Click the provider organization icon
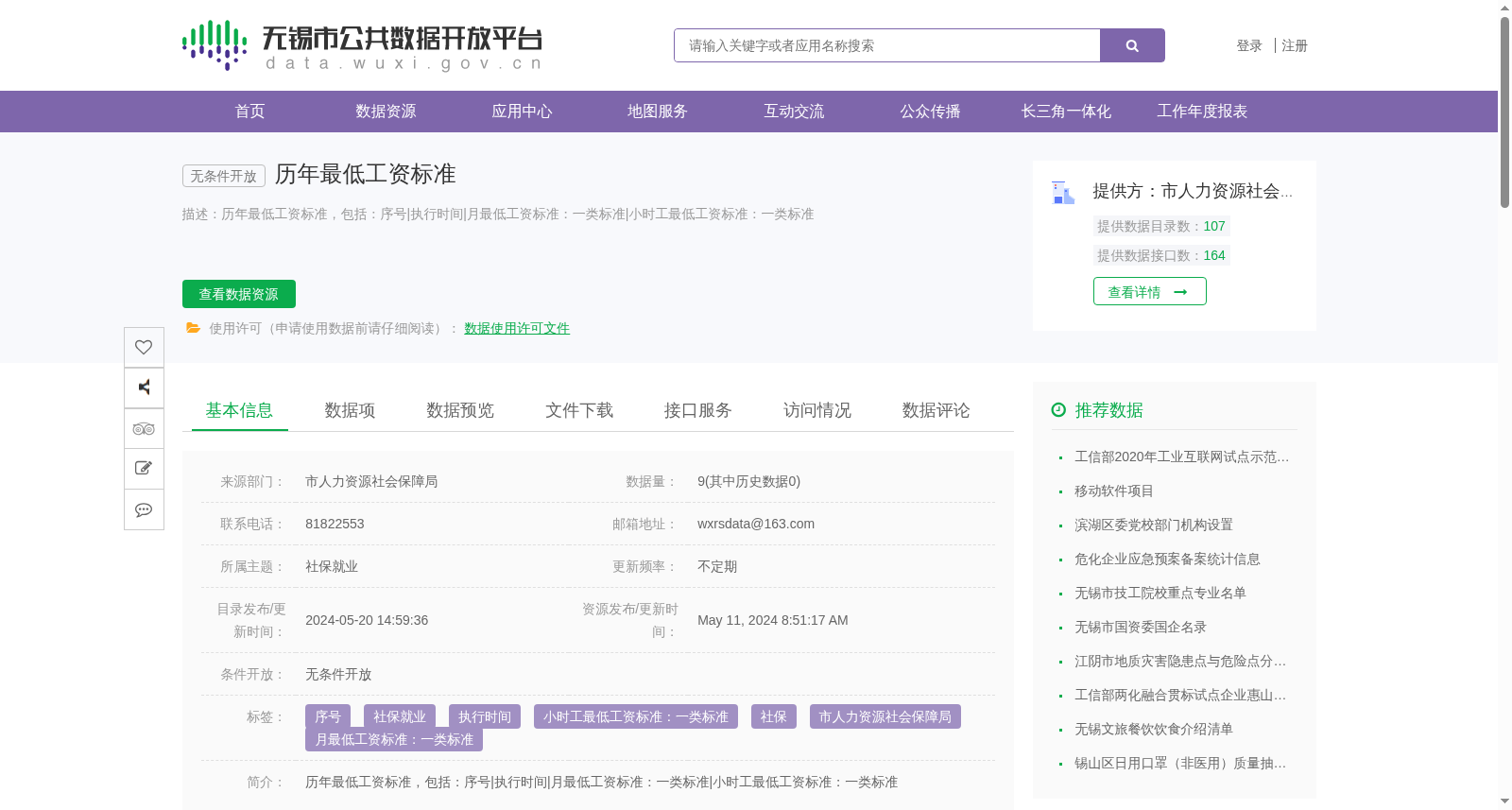1512x810 pixels. [x=1063, y=192]
